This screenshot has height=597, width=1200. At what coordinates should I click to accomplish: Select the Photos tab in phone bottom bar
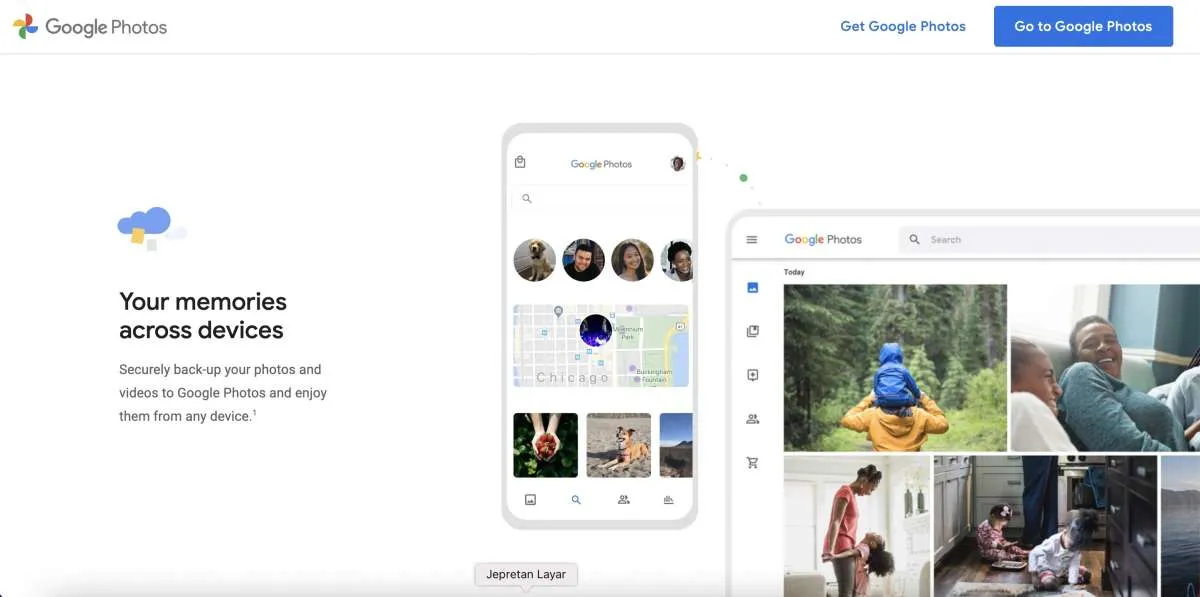tap(530, 500)
